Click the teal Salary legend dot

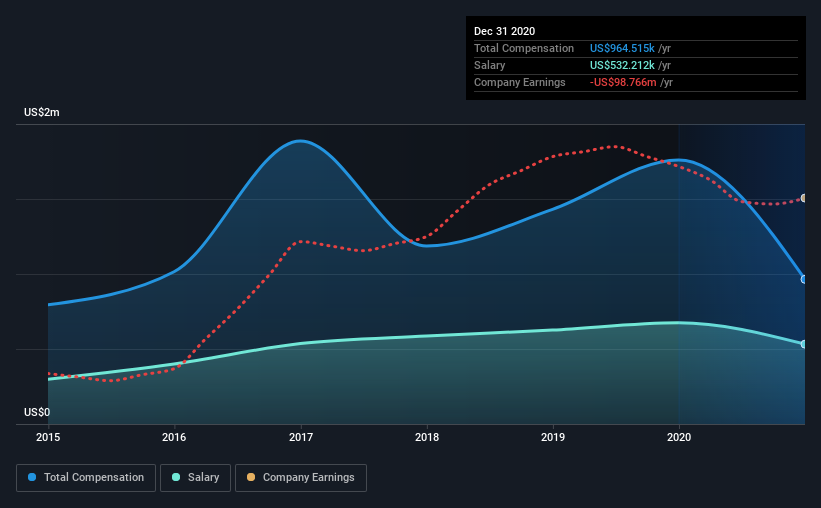click(176, 477)
